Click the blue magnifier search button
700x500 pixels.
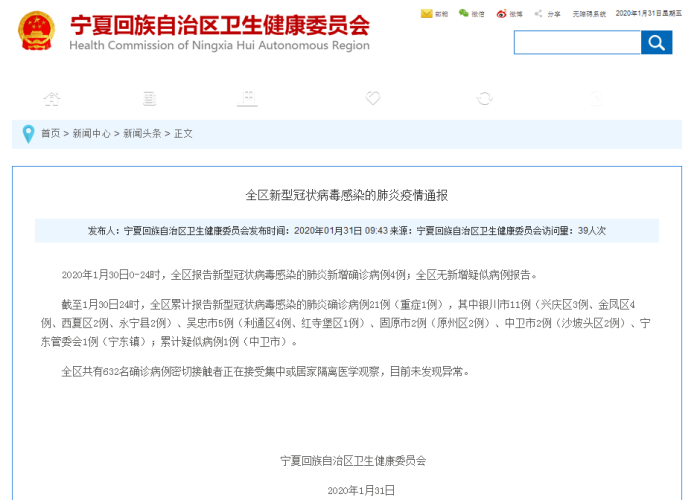click(656, 42)
